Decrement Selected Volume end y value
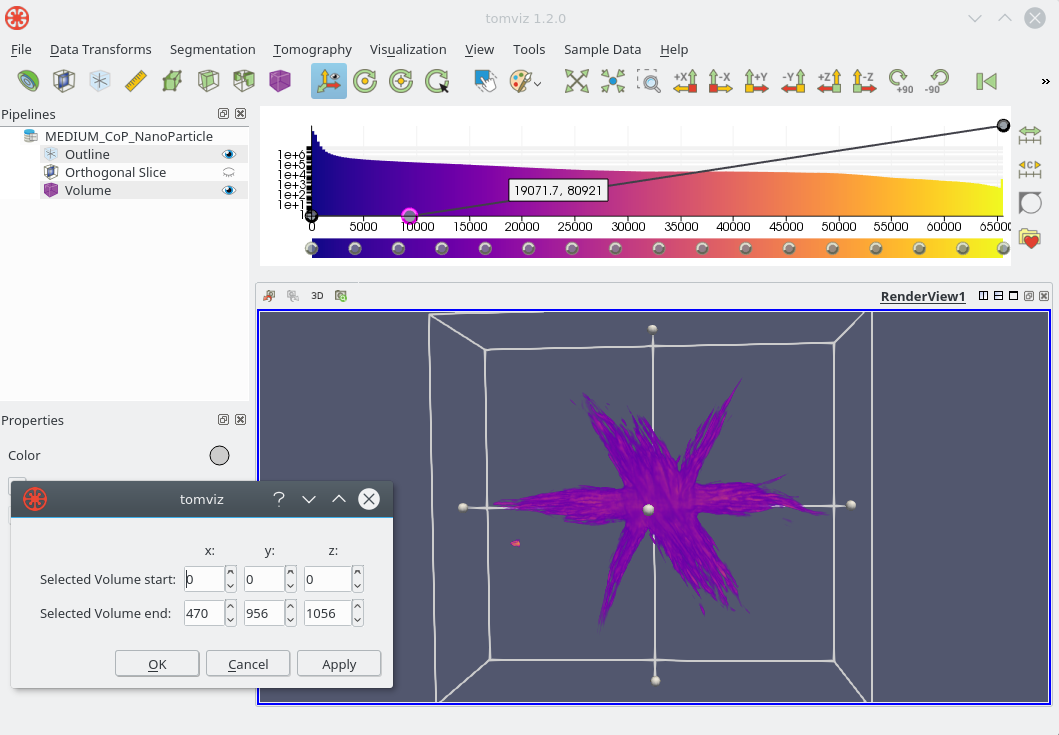Viewport: 1059px width, 735px height. 290,619
